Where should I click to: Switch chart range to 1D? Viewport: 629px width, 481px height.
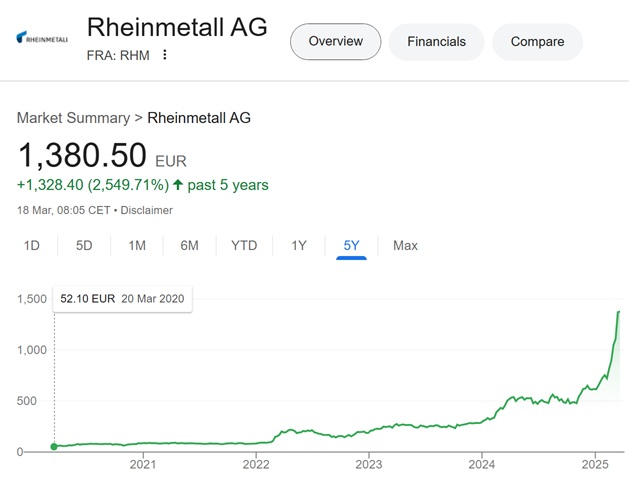tap(32, 245)
